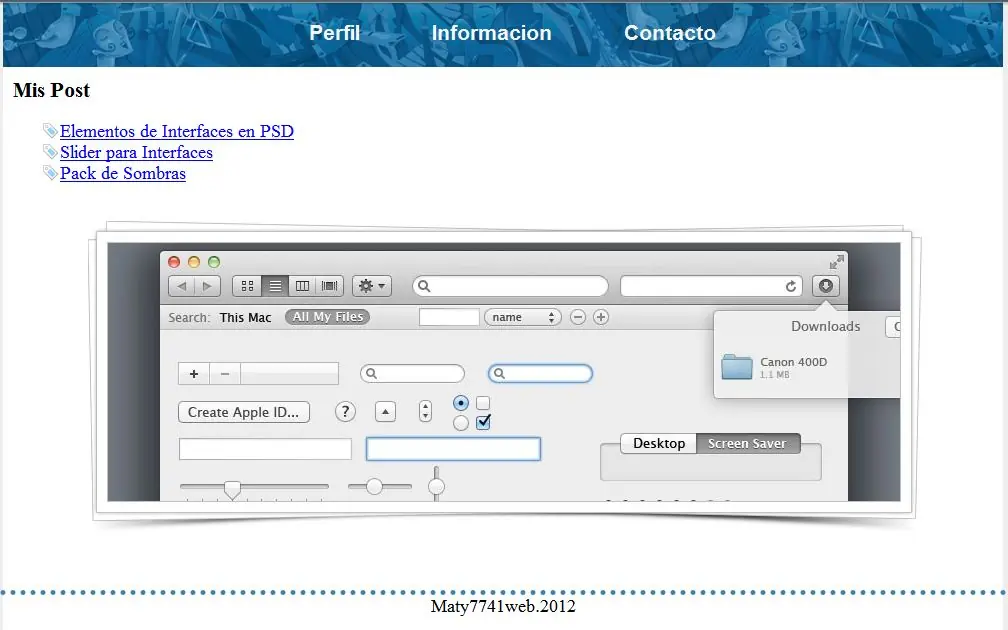Viewport: 1008px width, 630px height.
Task: Open the Perfil navigation menu item
Action: [334, 33]
